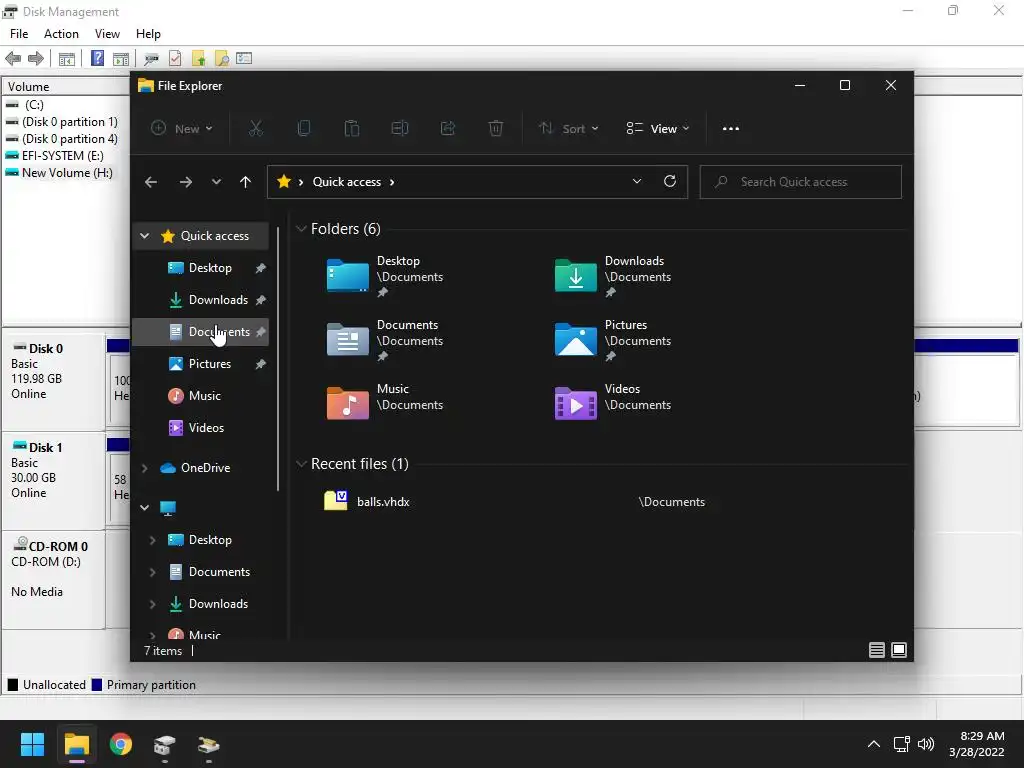Click in Search Quick access field
This screenshot has height=768, width=1024.
801,182
